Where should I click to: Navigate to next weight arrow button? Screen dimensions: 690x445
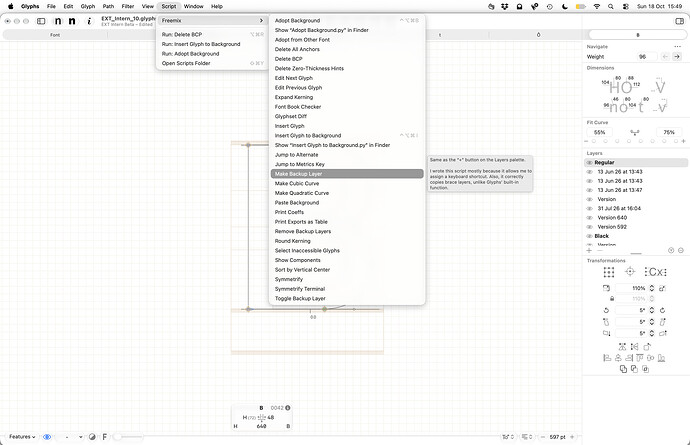(677, 56)
